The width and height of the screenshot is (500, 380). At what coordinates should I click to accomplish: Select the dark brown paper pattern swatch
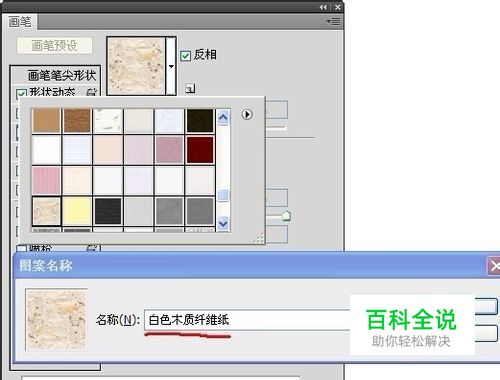77,120
